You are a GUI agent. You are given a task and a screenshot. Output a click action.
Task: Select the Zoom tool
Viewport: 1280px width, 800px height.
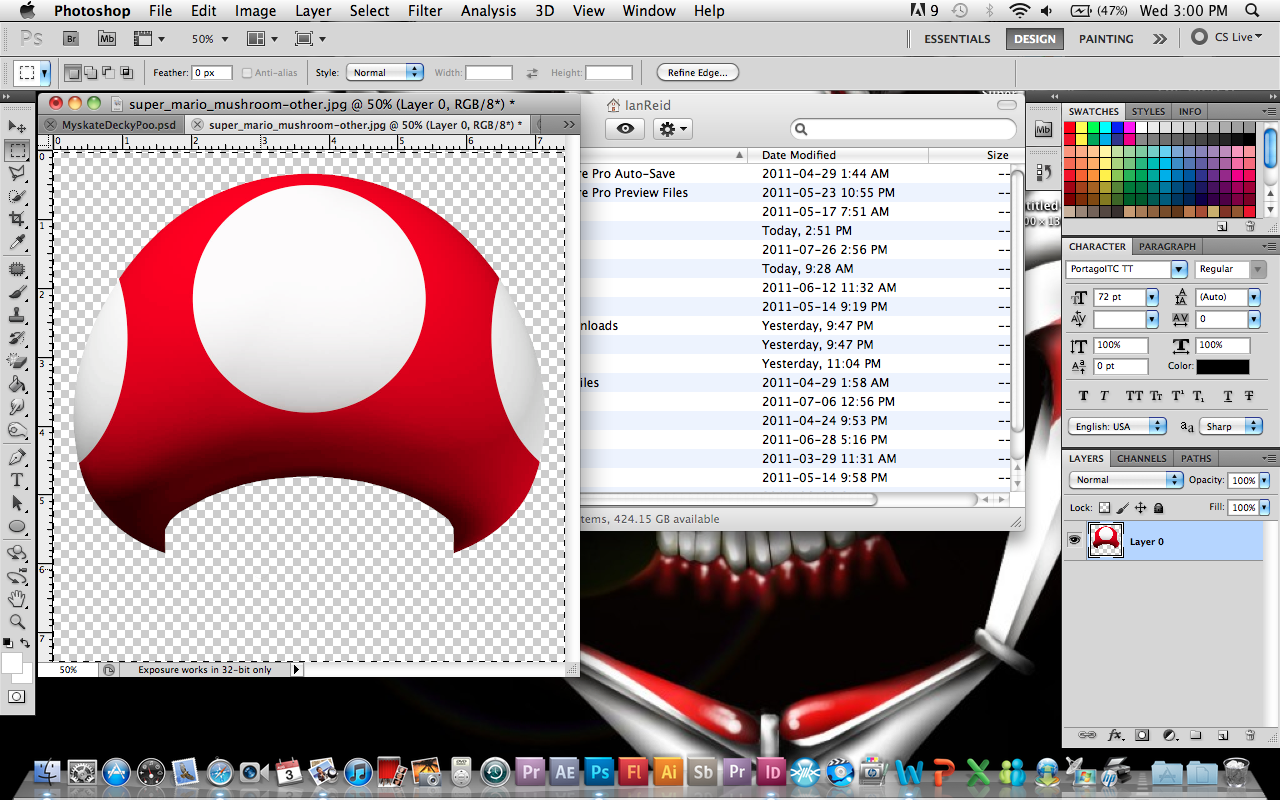coord(17,622)
